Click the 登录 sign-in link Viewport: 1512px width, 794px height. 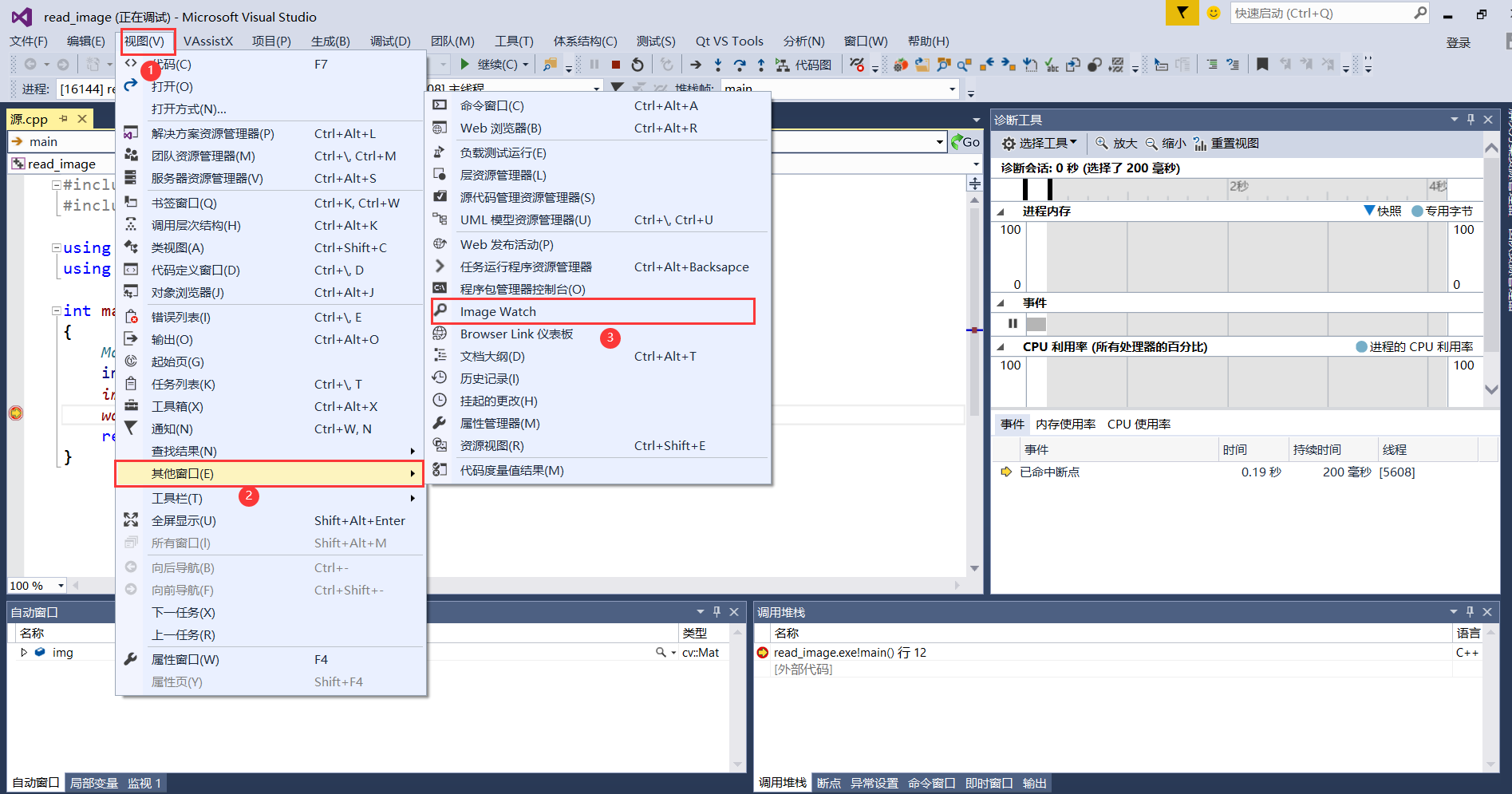[x=1458, y=42]
